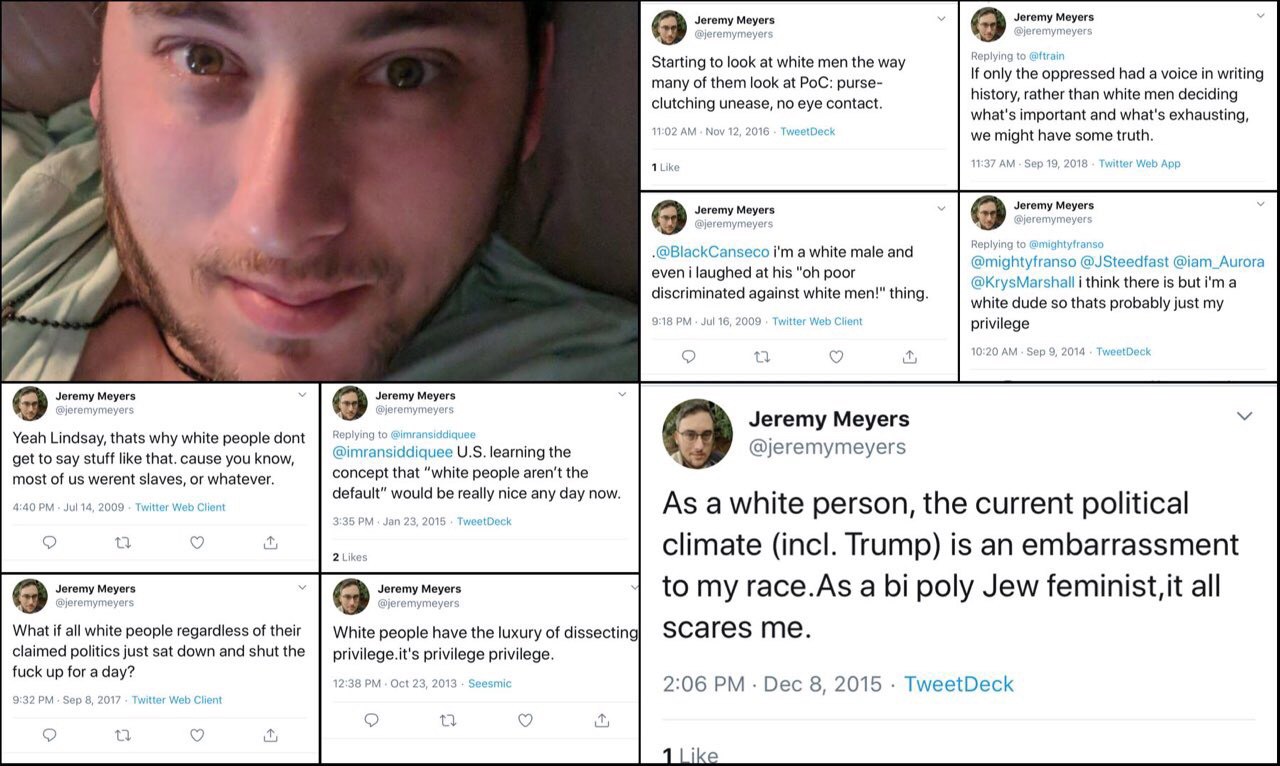Viewport: 1280px width, 766px height.
Task: Reply to the 'oh poor discriminated' tweet
Action: pos(688,356)
